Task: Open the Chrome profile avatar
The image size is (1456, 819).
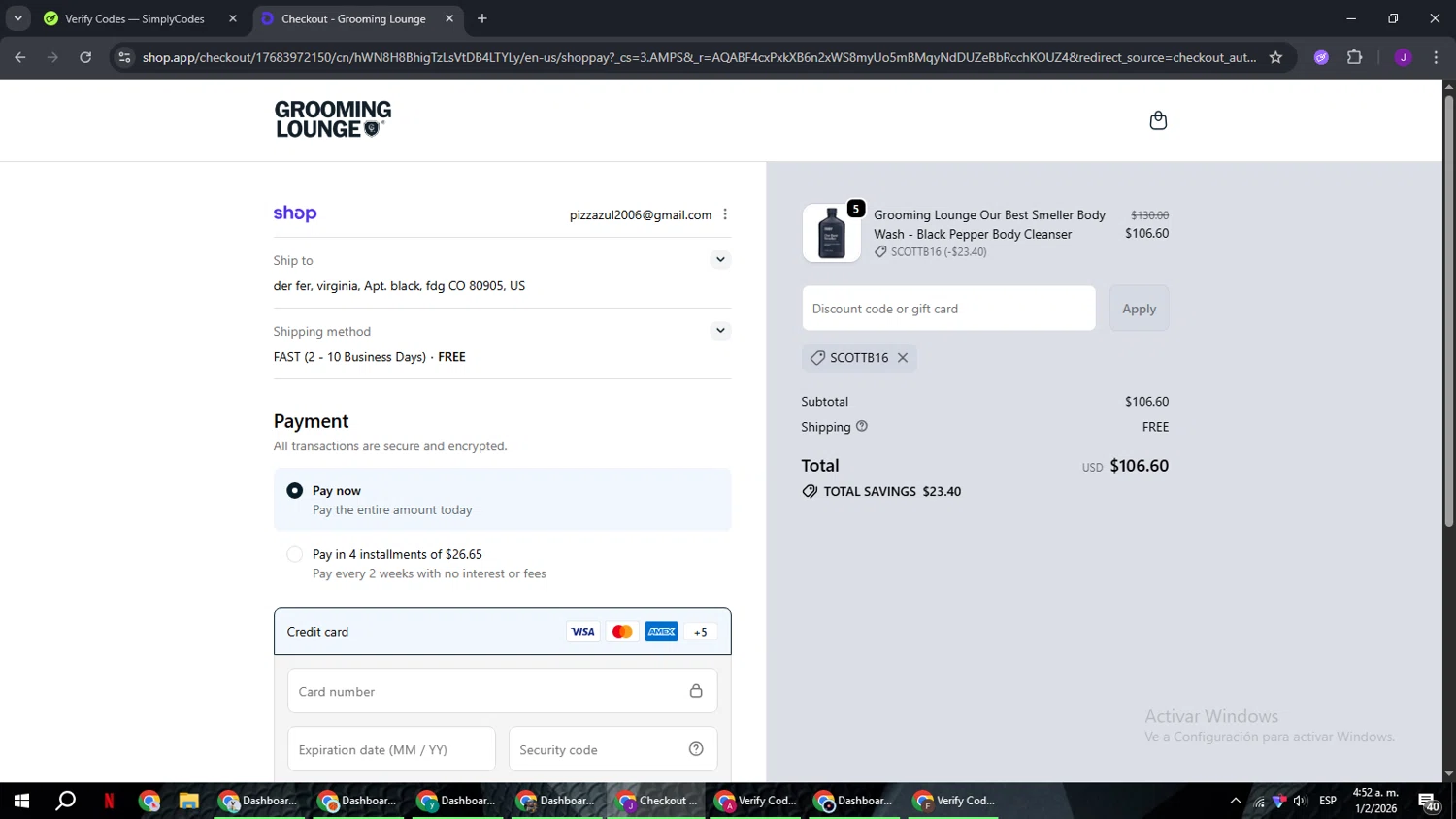Action: pos(1403,57)
